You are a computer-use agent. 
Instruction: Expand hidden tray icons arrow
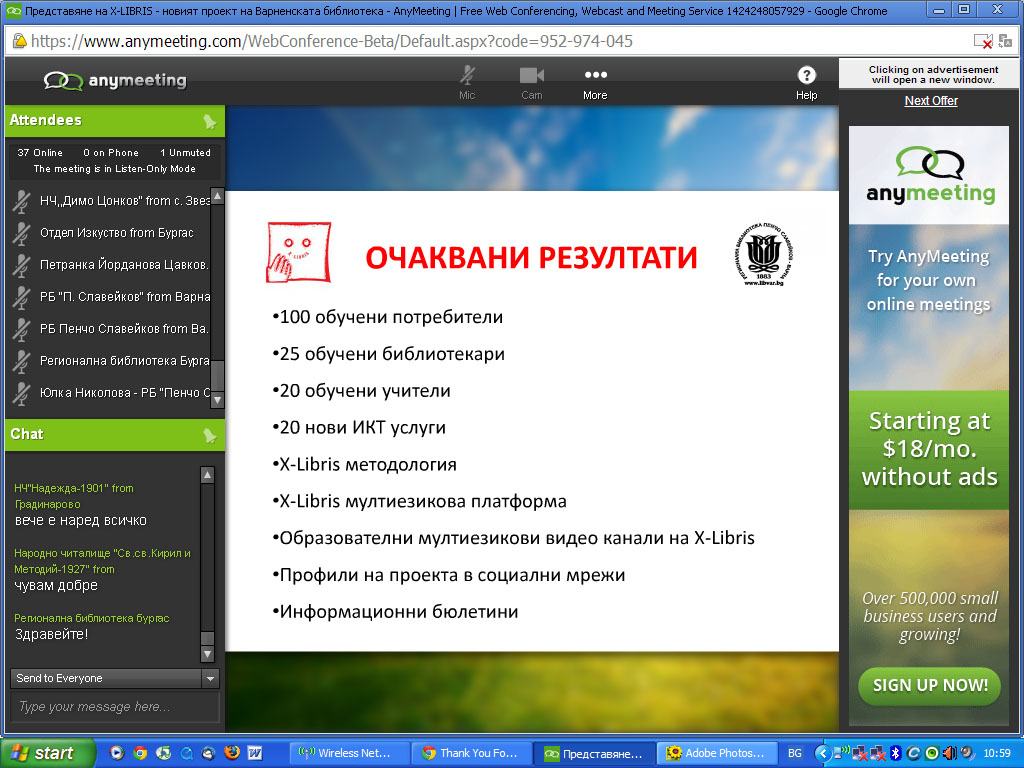pos(823,754)
